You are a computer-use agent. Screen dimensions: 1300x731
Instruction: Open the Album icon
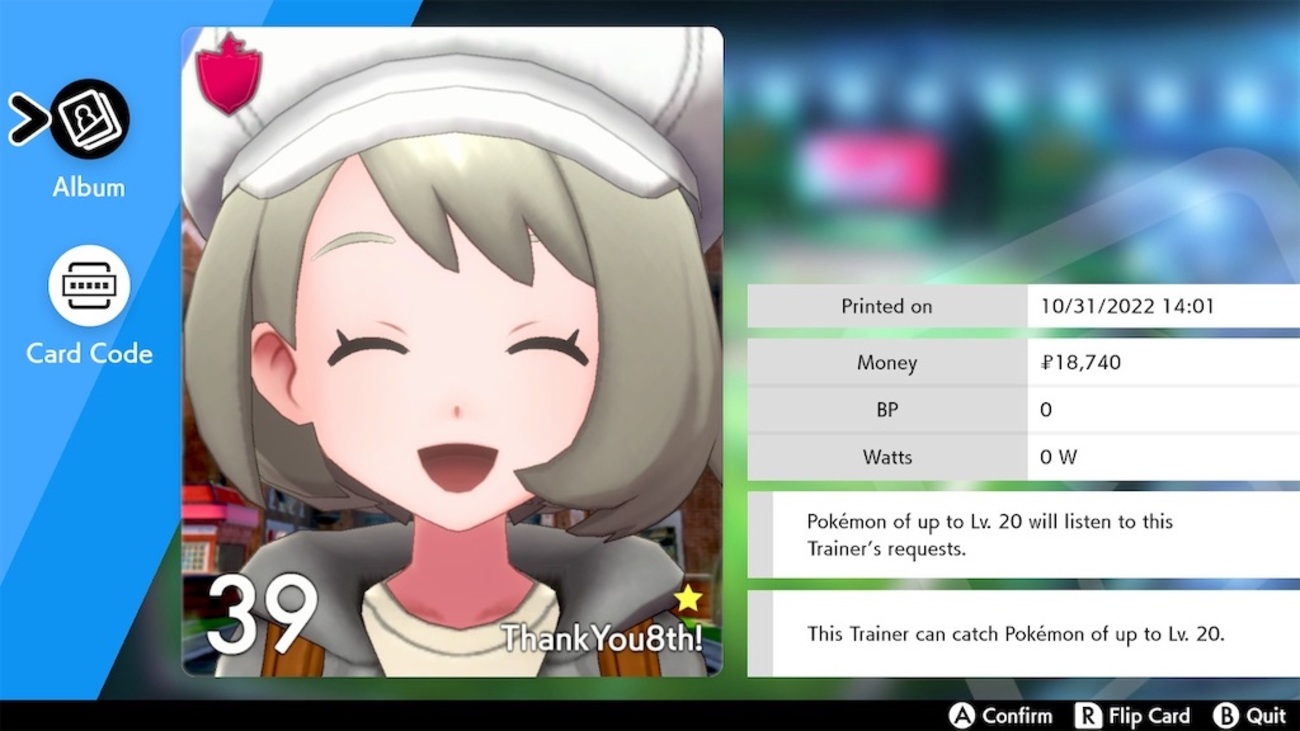pos(89,119)
